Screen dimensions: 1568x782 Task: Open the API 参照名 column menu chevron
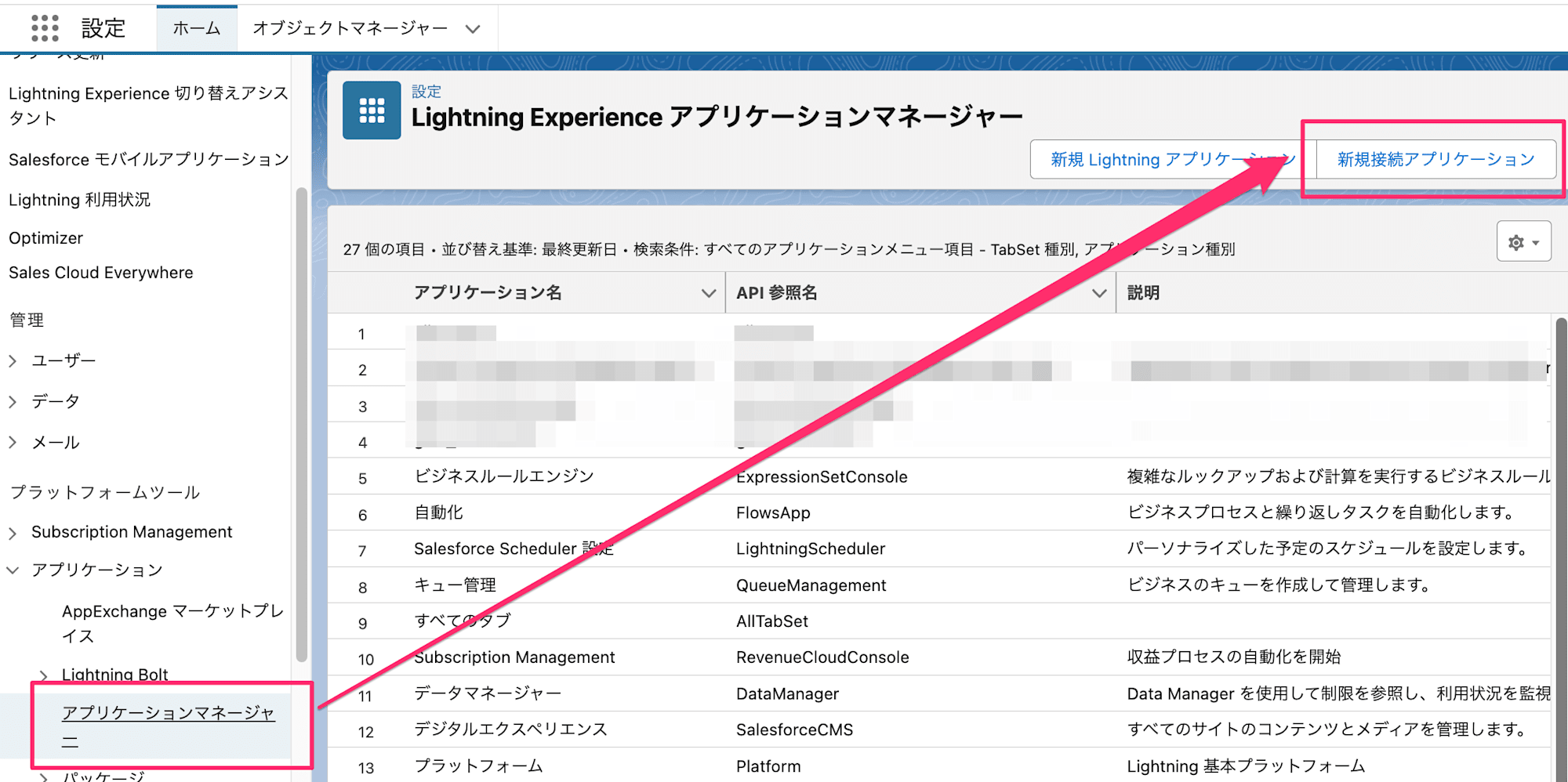click(1099, 293)
